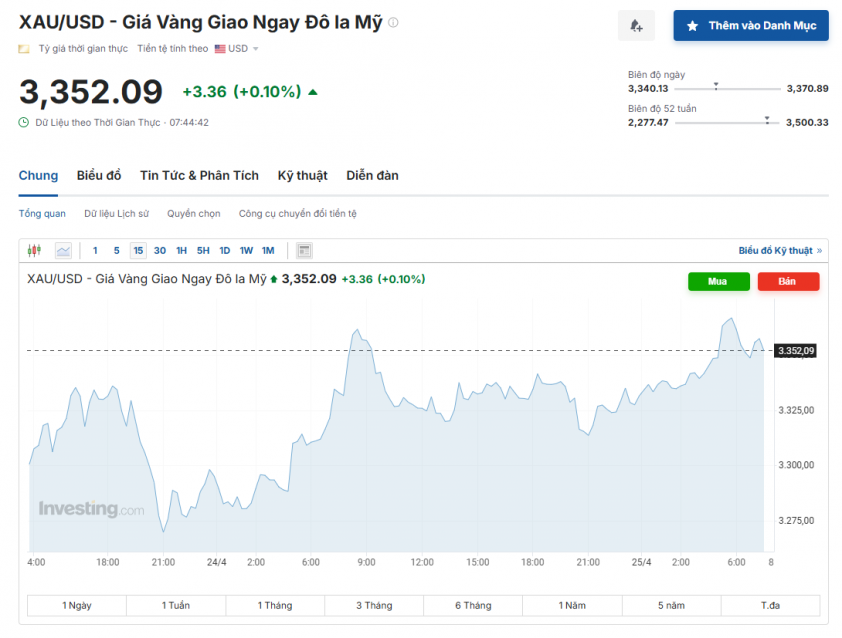Select the 15 minute interval

pyautogui.click(x=138, y=251)
